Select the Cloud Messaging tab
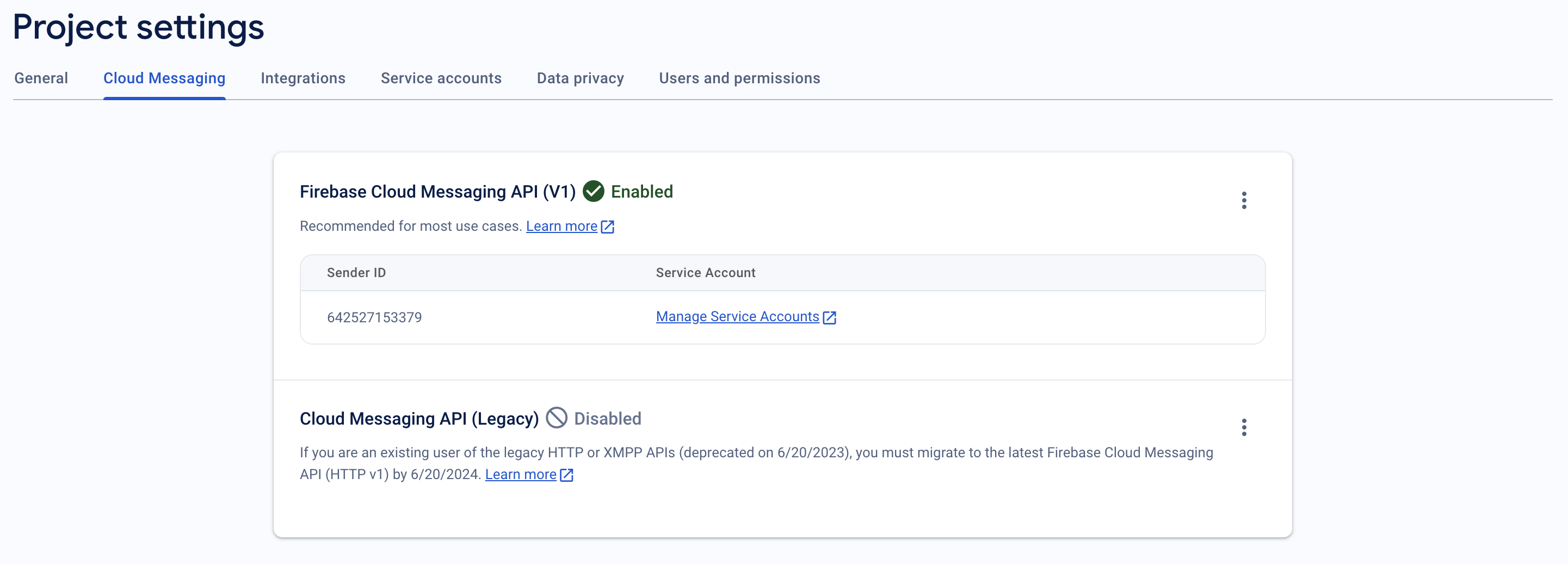 164,78
